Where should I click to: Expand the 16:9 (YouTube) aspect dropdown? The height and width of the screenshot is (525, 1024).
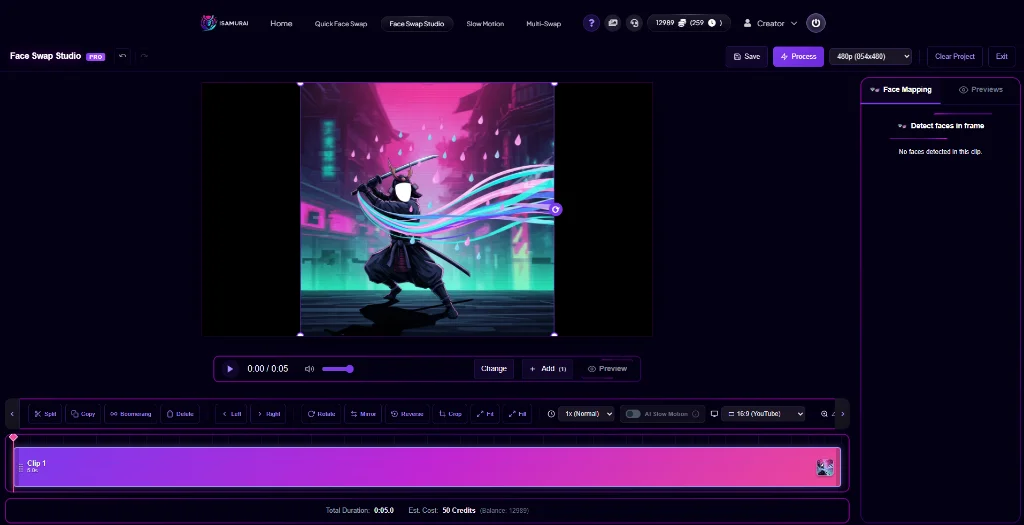pyautogui.click(x=764, y=413)
